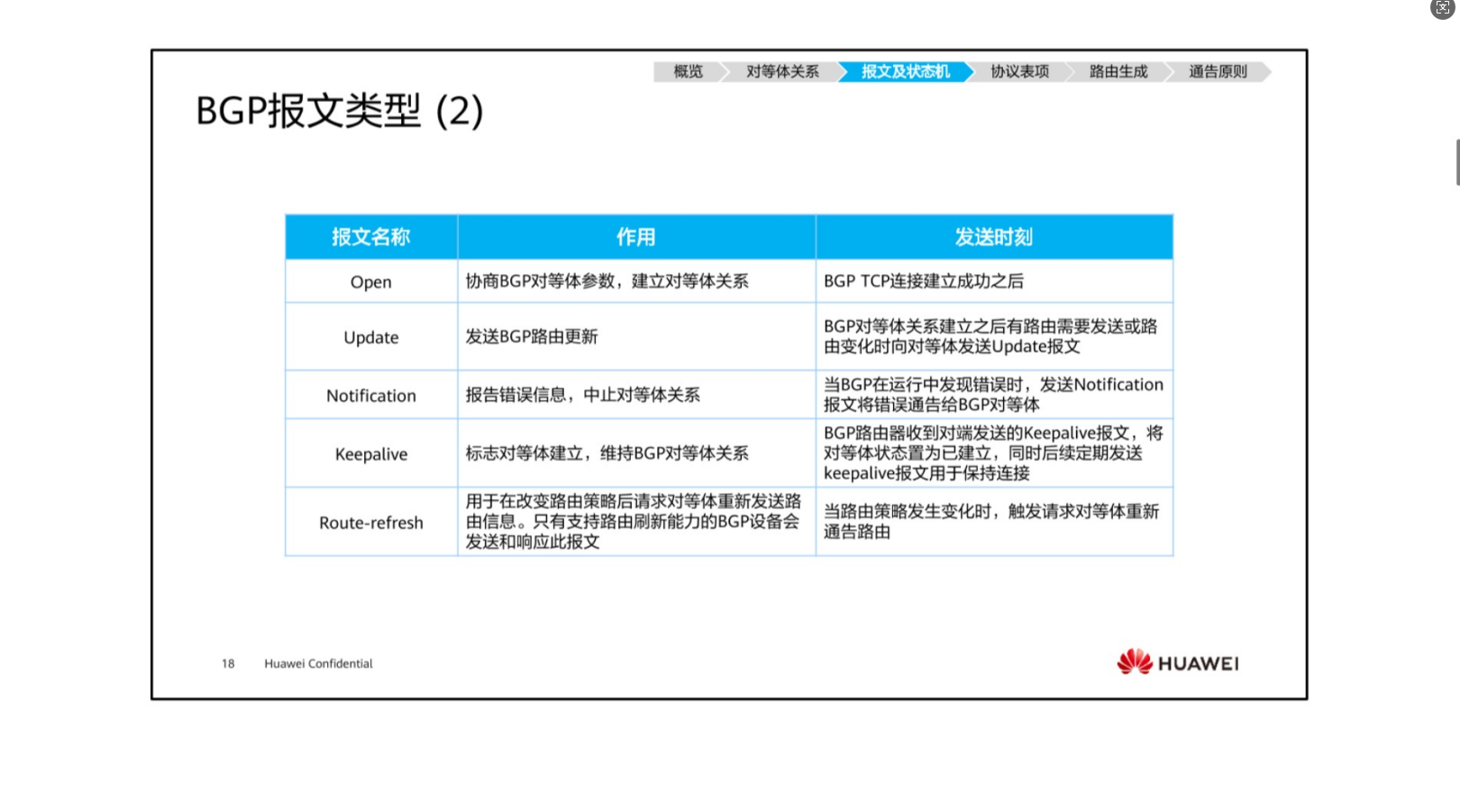Click the Notification send-time description cell
This screenshot has height=812, width=1460.
(x=994, y=395)
